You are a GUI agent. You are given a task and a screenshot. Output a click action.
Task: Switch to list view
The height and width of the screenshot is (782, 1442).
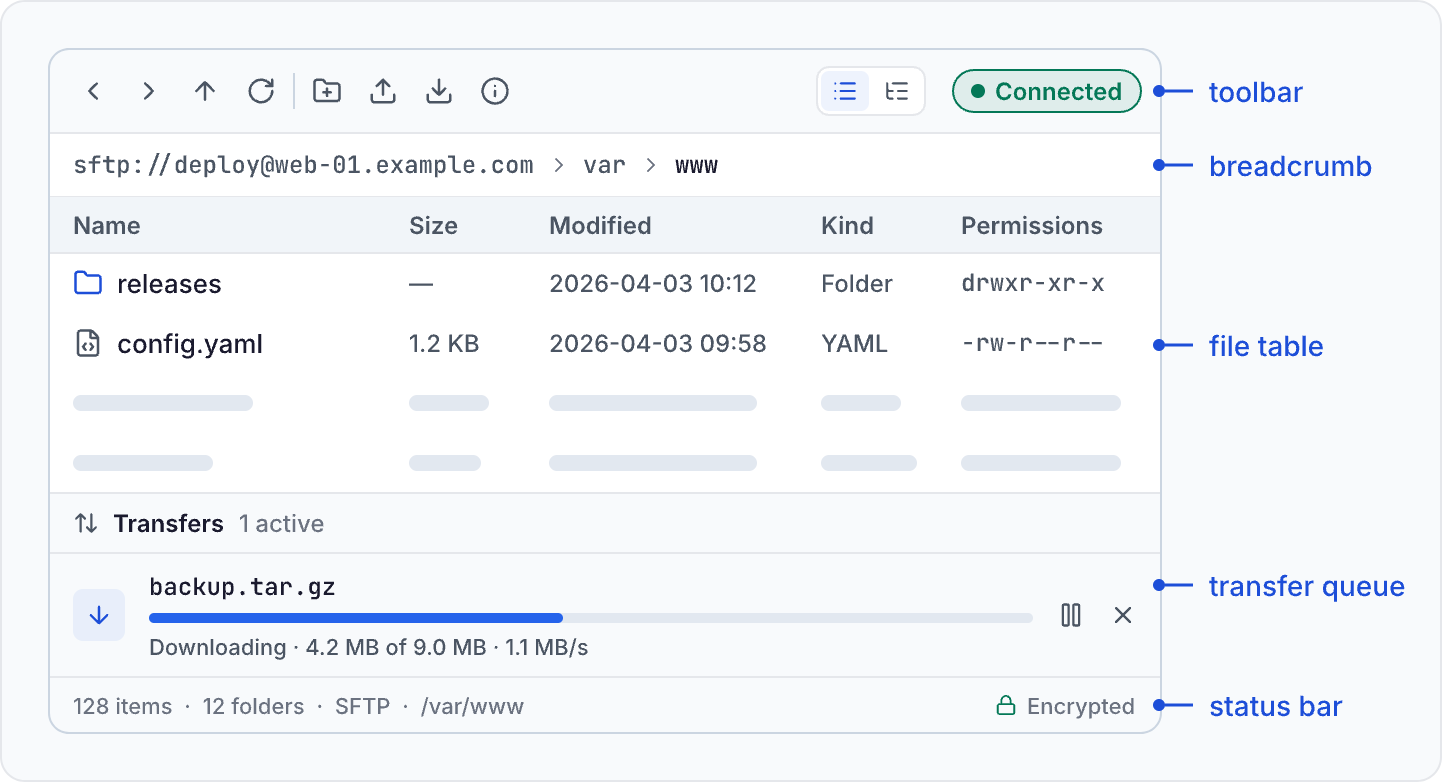coord(845,92)
